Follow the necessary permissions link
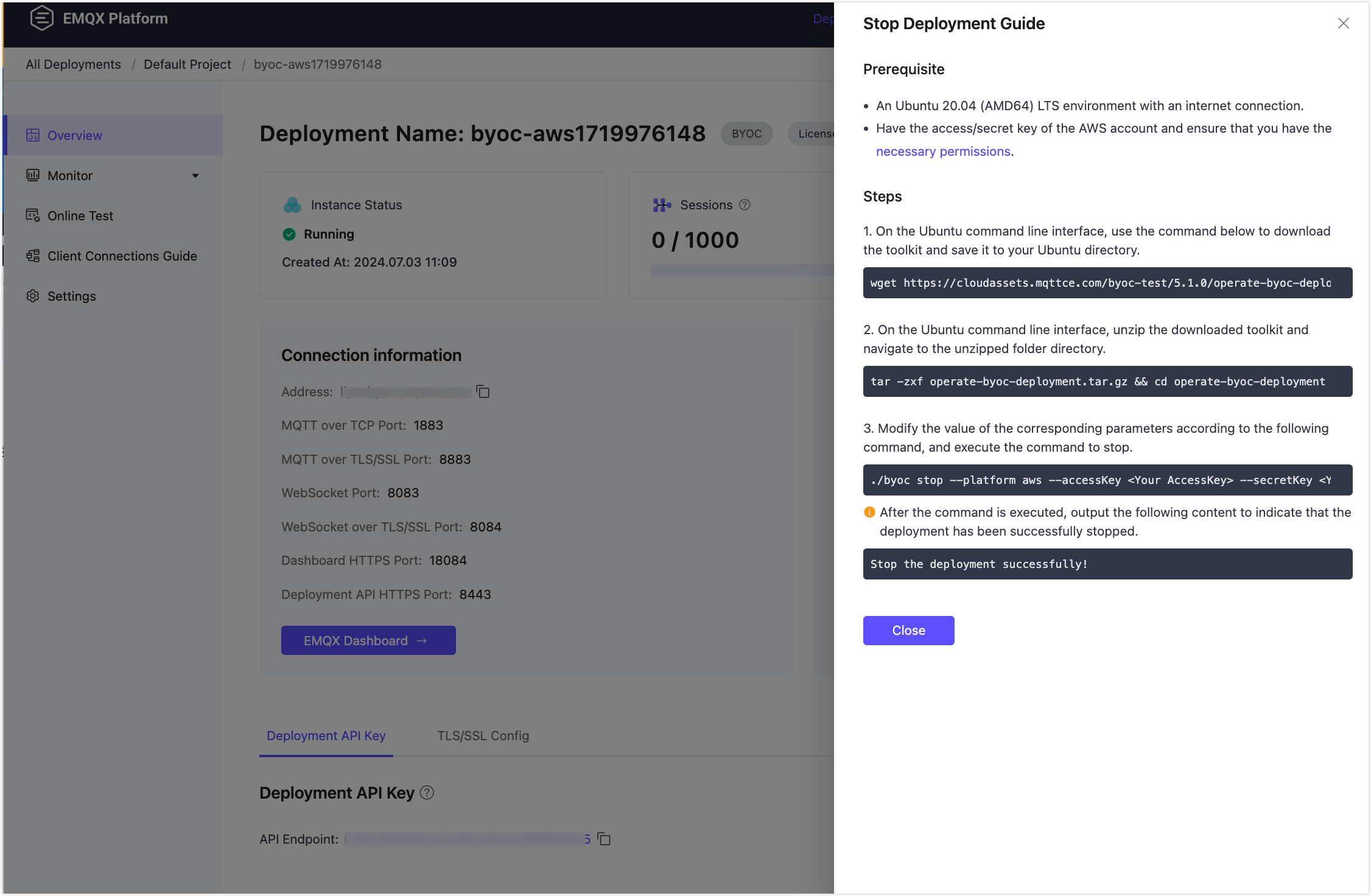The width and height of the screenshot is (1371, 896). (943, 152)
